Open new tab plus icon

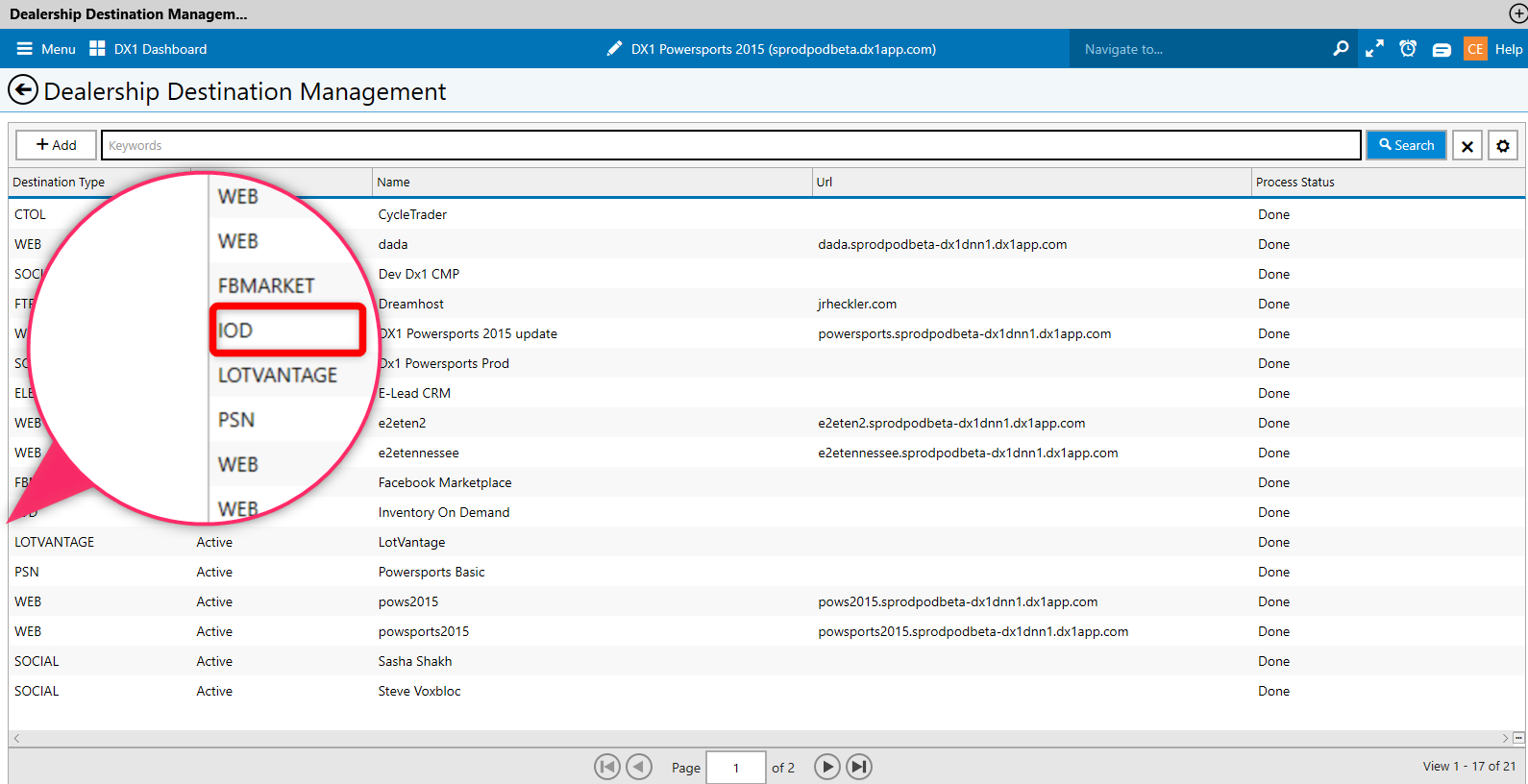(x=1517, y=13)
